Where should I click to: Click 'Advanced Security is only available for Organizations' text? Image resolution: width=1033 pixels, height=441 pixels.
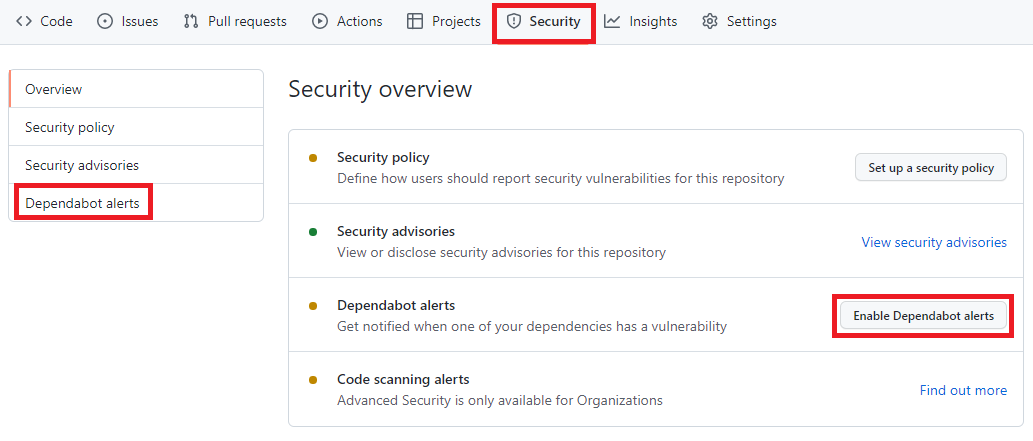point(499,400)
